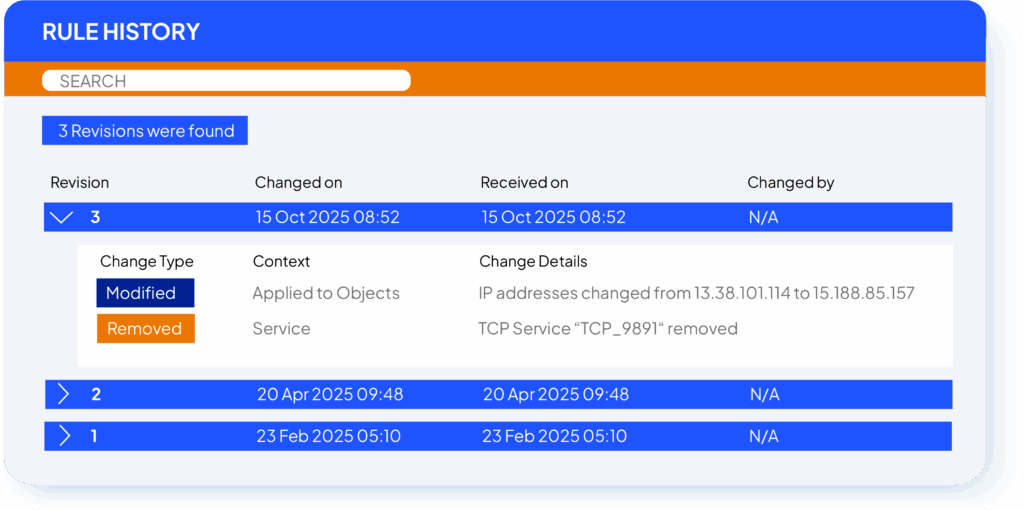1024x510 pixels.
Task: Sort by the Changed by column header
Action: pos(790,183)
